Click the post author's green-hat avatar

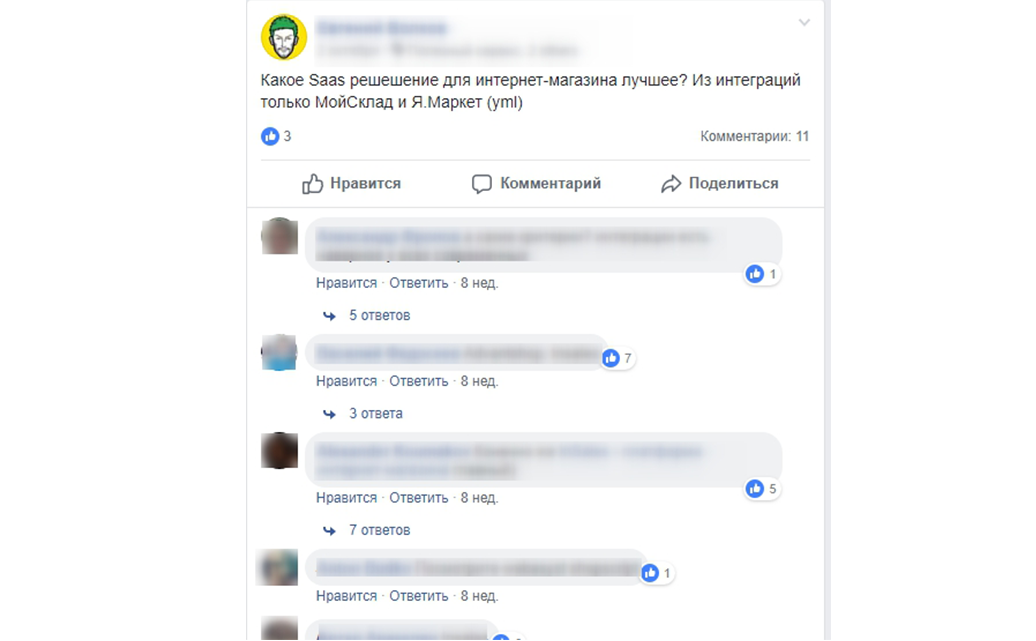[284, 37]
